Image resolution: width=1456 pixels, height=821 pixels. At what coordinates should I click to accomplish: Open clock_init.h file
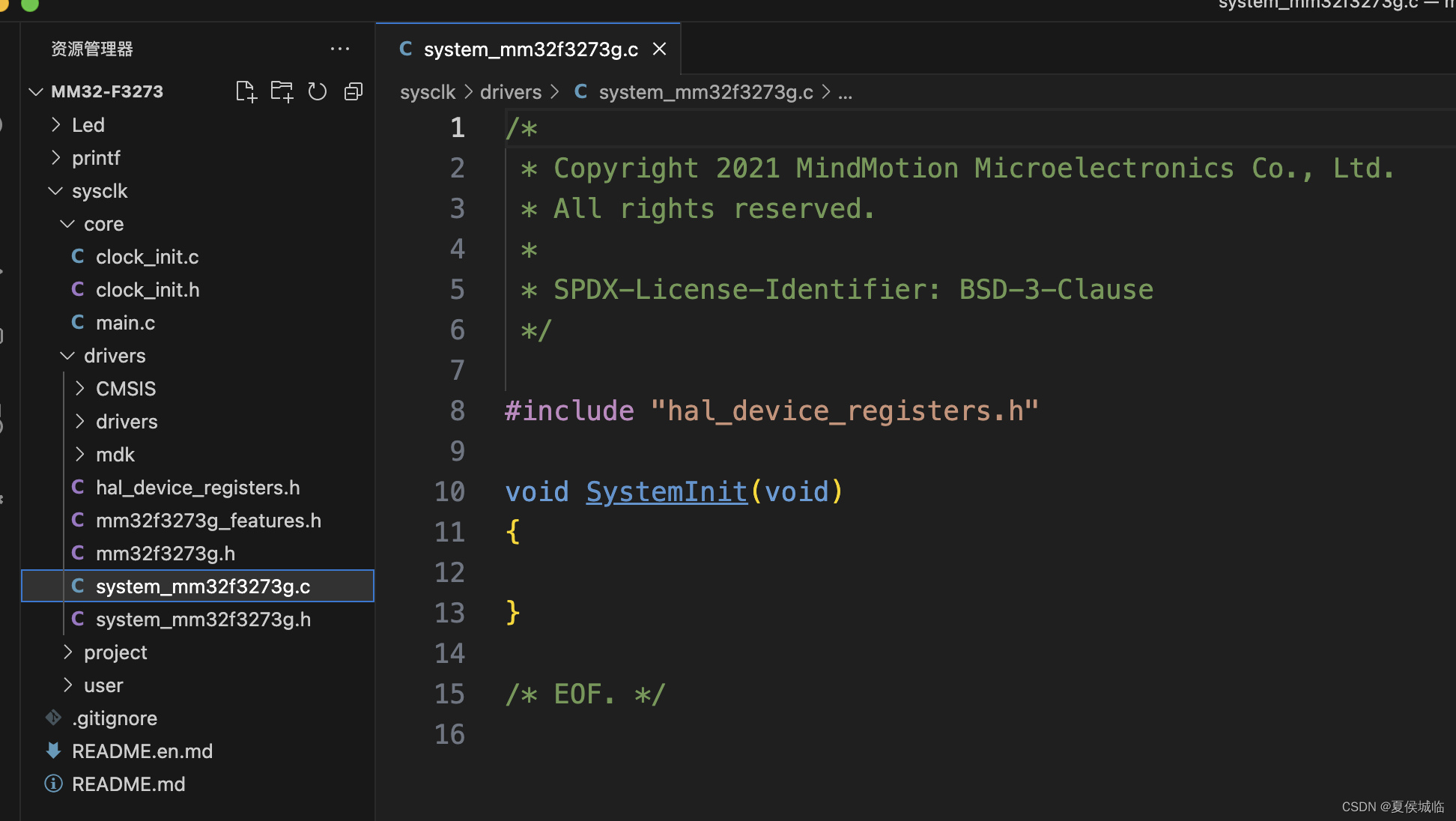pos(198,289)
